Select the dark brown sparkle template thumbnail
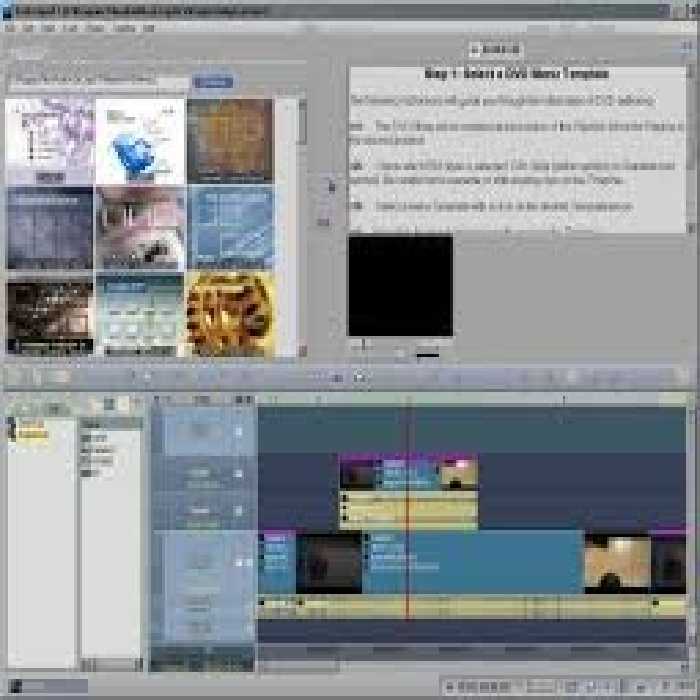700x700 pixels. pyautogui.click(x=50, y=315)
